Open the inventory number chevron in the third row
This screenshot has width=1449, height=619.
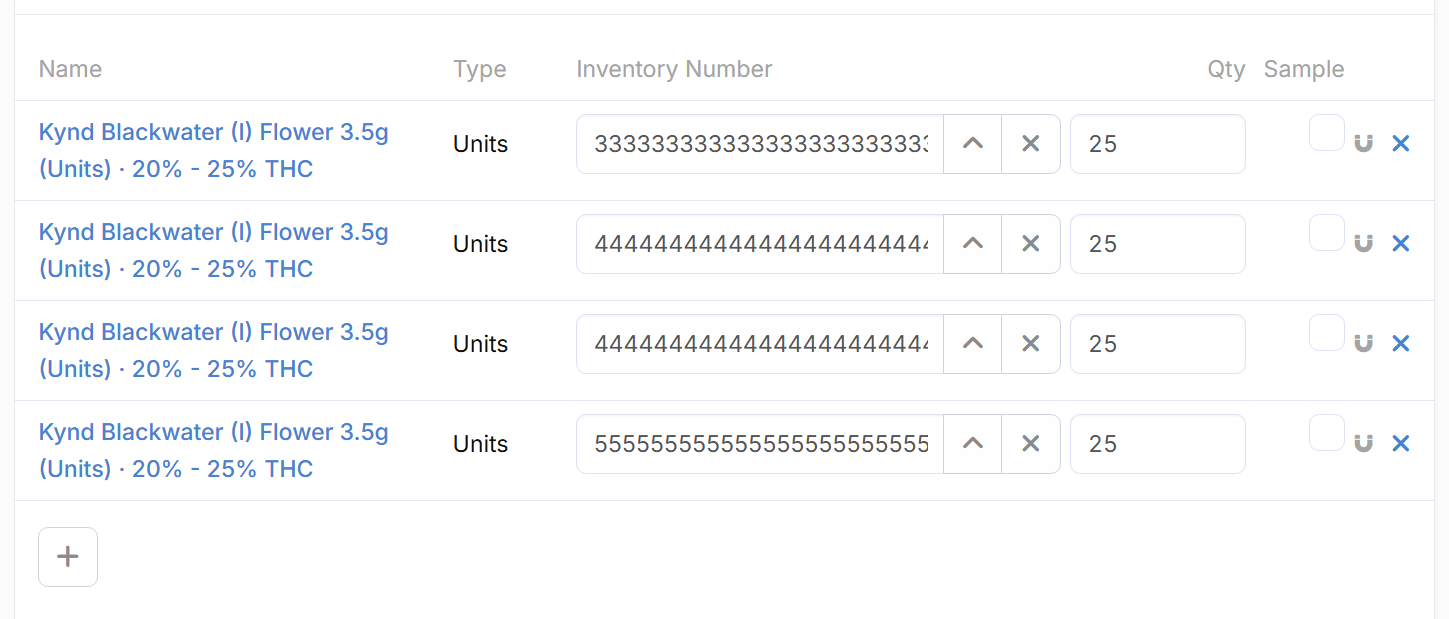point(973,344)
